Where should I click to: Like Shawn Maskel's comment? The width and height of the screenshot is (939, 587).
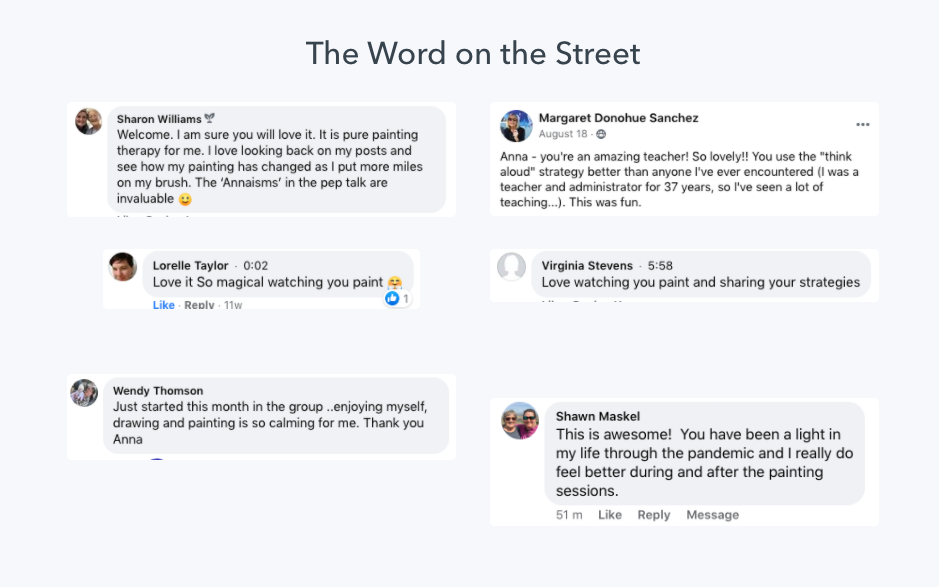(x=610, y=515)
